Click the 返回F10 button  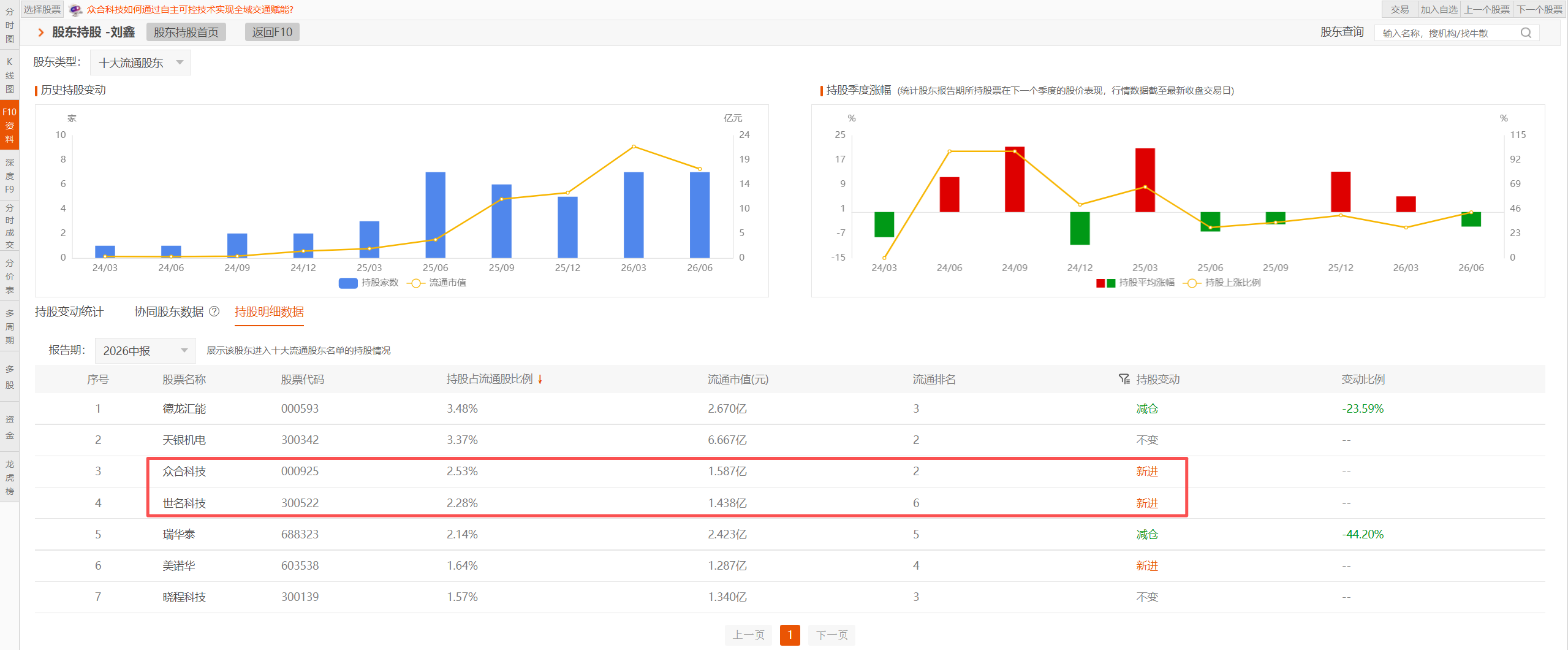point(272,32)
